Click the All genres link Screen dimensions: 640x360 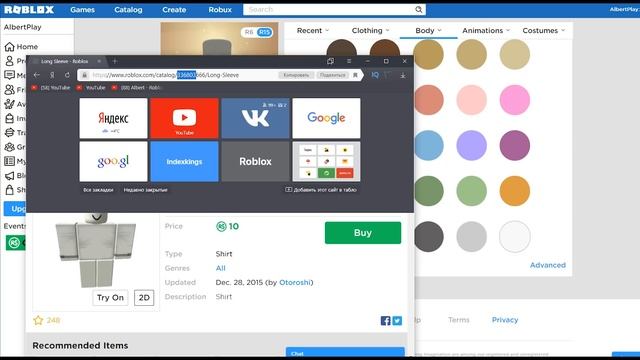pyautogui.click(x=220, y=268)
